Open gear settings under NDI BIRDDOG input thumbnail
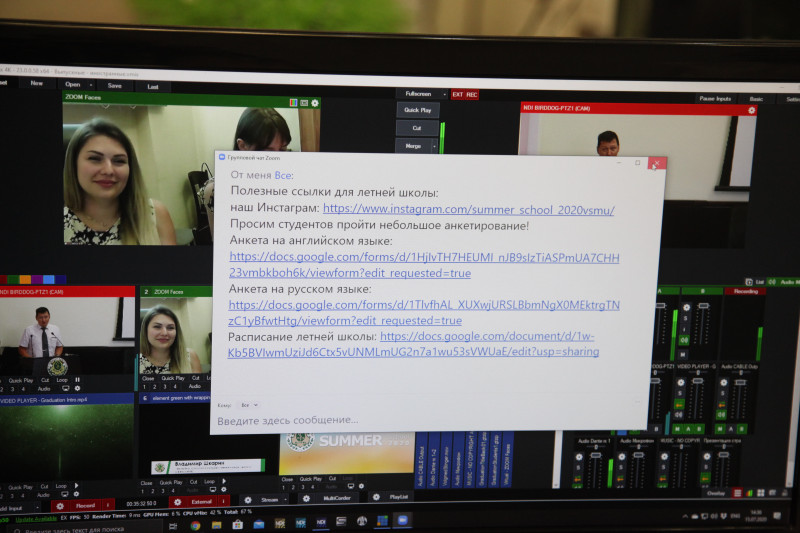The height and width of the screenshot is (533, 800). 78,388
